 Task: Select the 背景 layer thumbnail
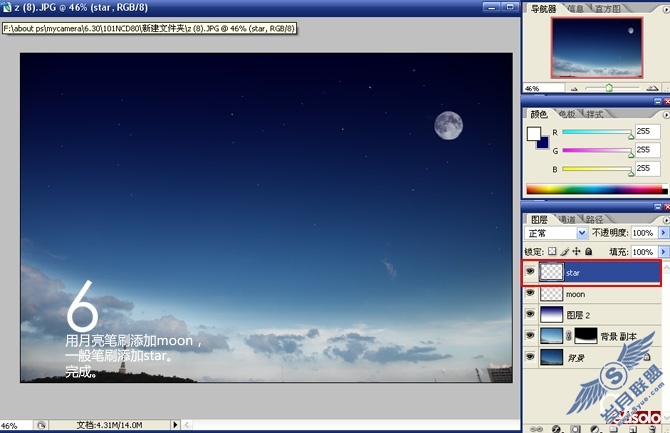(x=551, y=357)
